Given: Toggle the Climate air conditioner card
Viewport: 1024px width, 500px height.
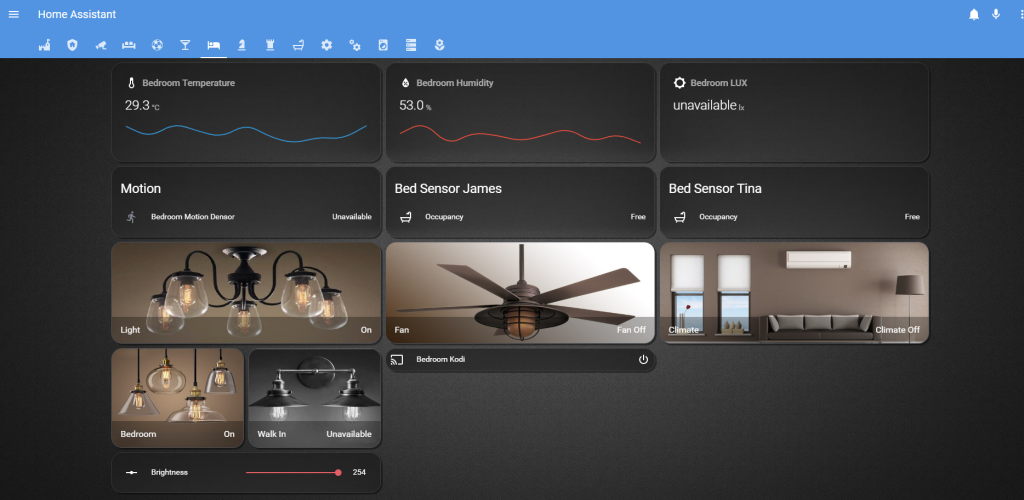Looking at the screenshot, I should pos(795,293).
